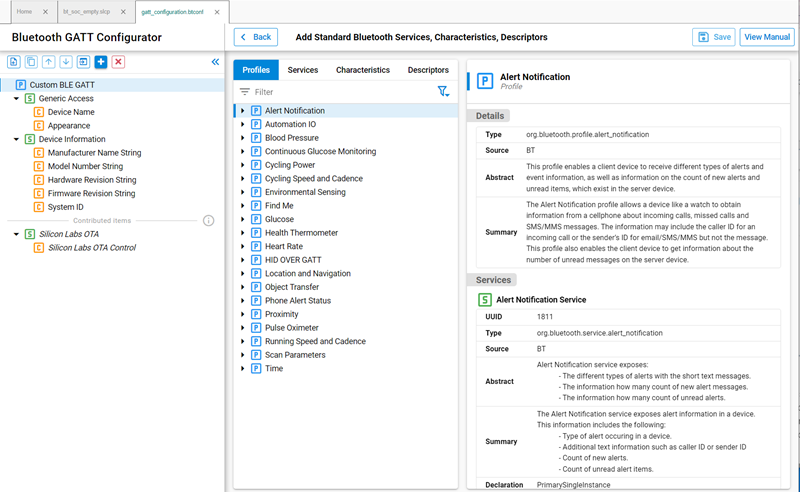Expand the Heart Rate profile
Viewport: 800px width, 492px height.
coord(243,246)
